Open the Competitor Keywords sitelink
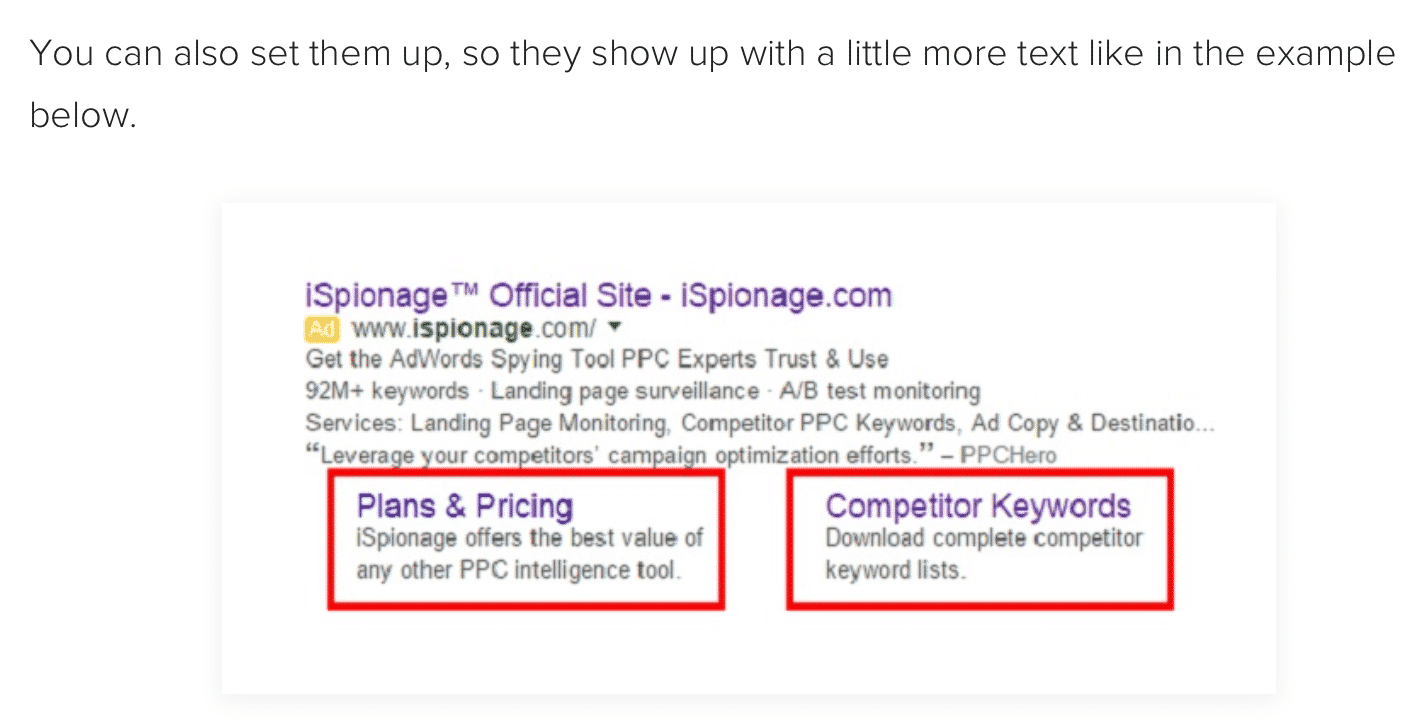 pos(977,506)
